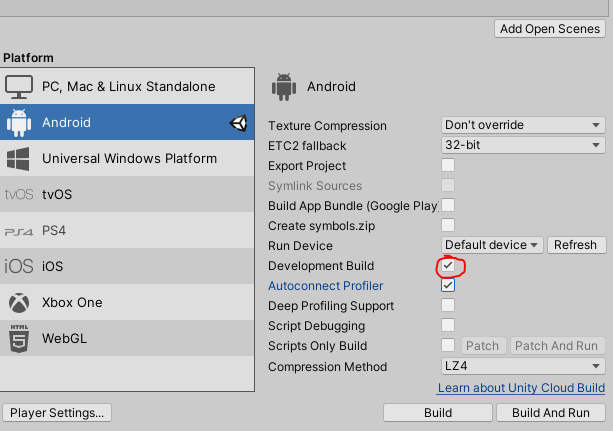Turn on Script Debugging checkbox

tap(448, 325)
